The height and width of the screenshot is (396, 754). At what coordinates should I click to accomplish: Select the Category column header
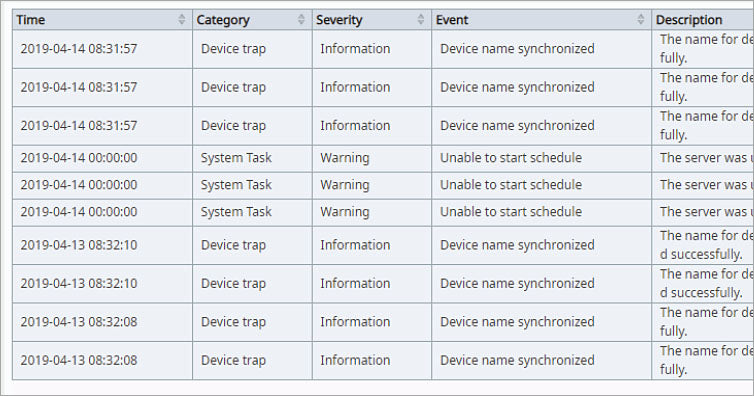click(x=252, y=20)
